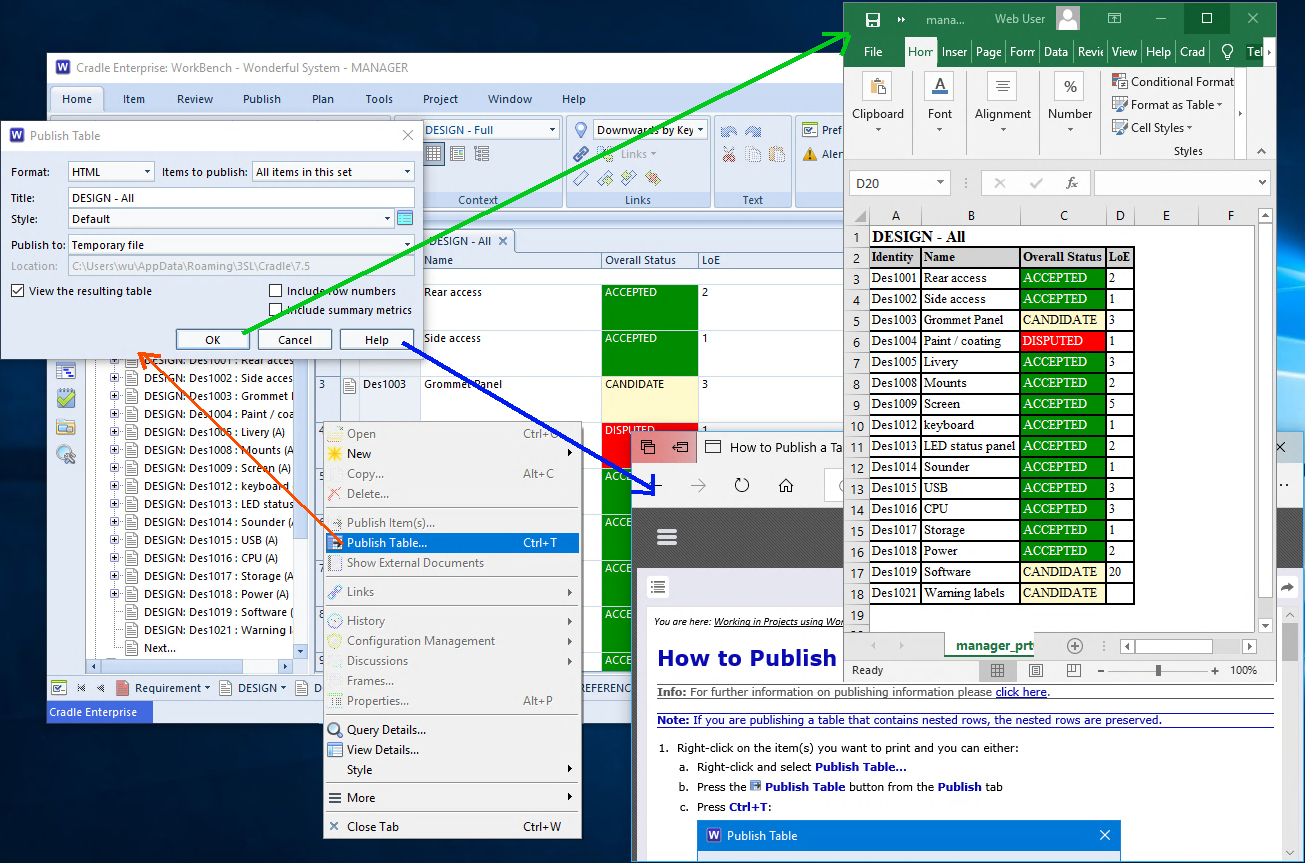Open the Excel Name Box dropdown showing D20
The height and width of the screenshot is (863, 1305).
pos(940,183)
